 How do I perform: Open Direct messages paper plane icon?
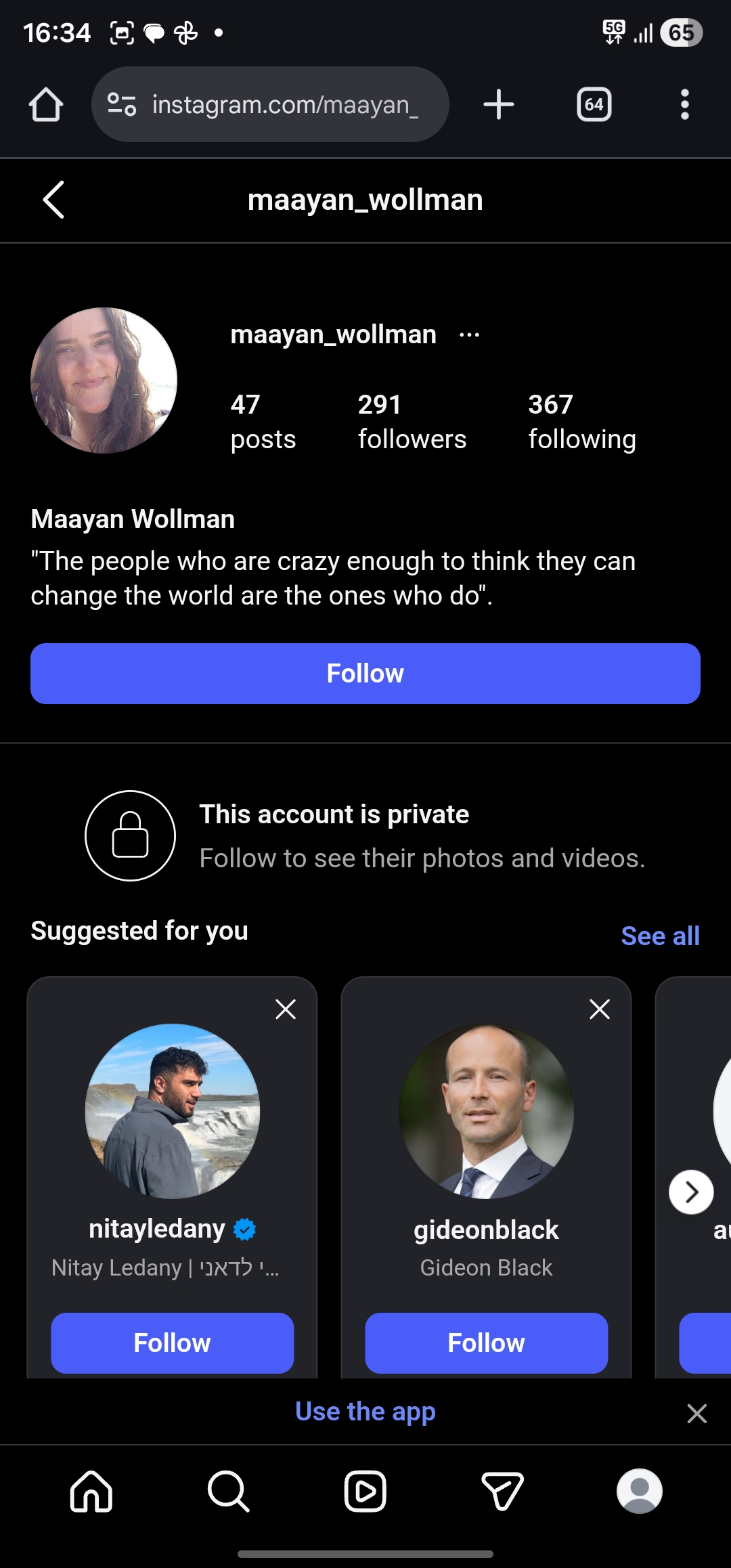point(502,1491)
